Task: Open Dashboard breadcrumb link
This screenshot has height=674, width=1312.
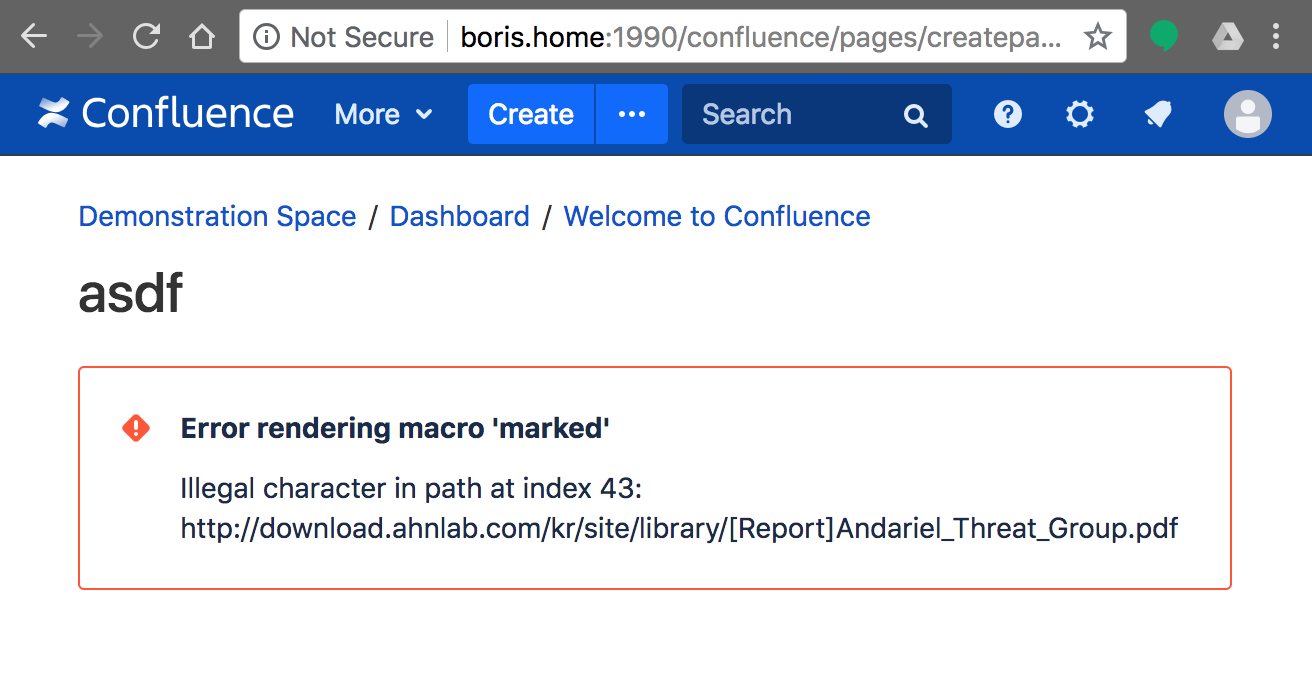Action: tap(460, 216)
